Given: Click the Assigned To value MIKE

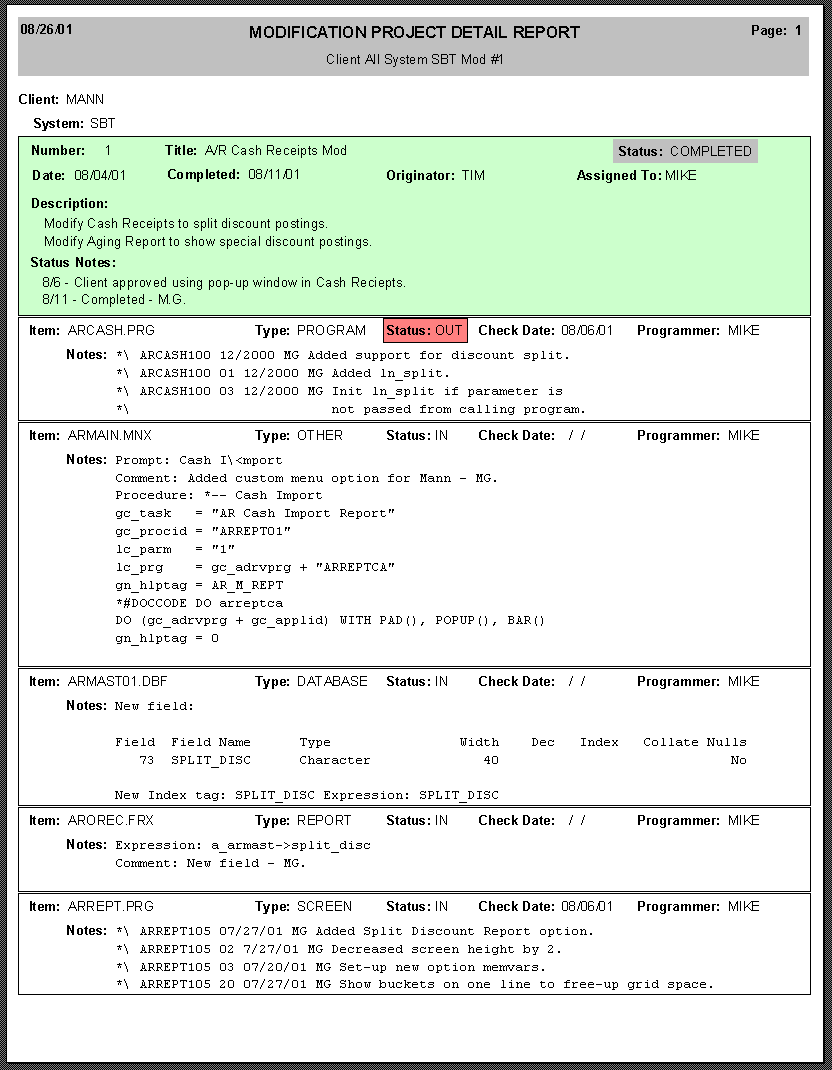Looking at the screenshot, I should (680, 175).
